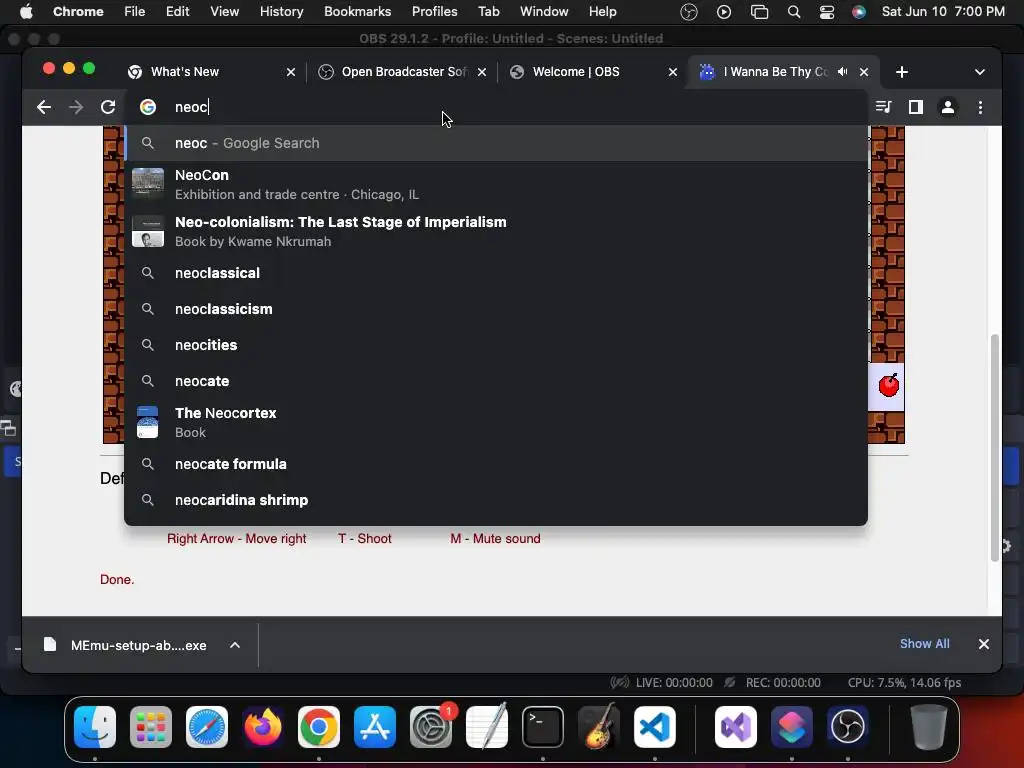Open the Trash in the Dock

pyautogui.click(x=928, y=726)
